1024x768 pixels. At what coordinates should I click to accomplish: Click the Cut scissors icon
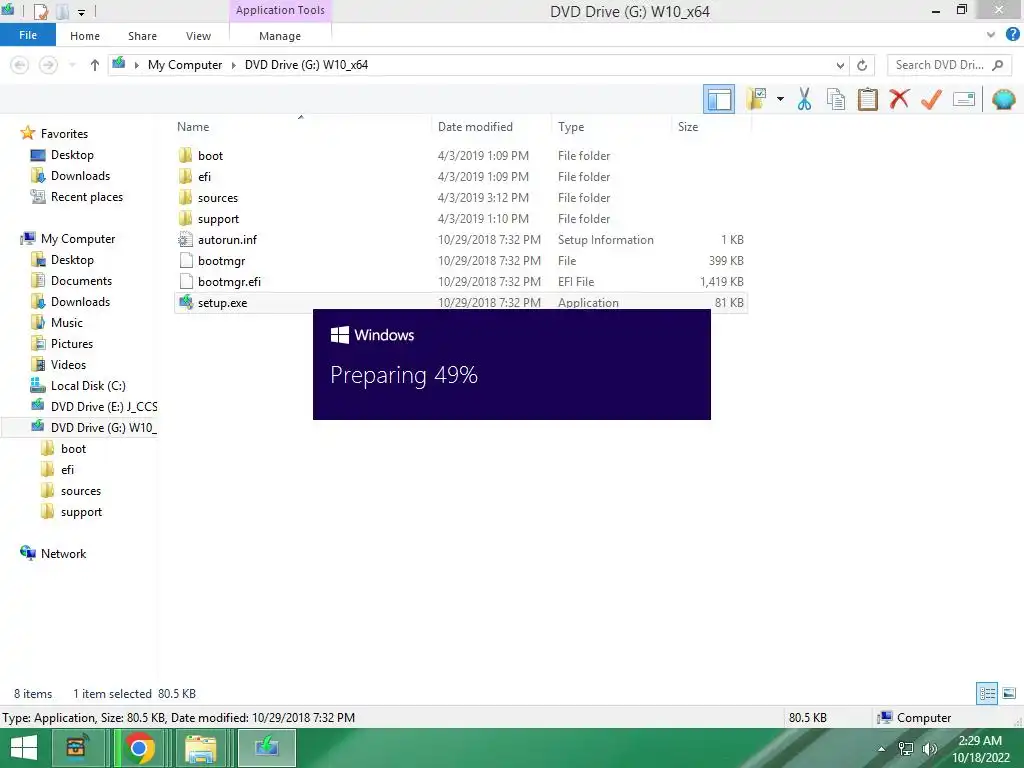[x=805, y=99]
